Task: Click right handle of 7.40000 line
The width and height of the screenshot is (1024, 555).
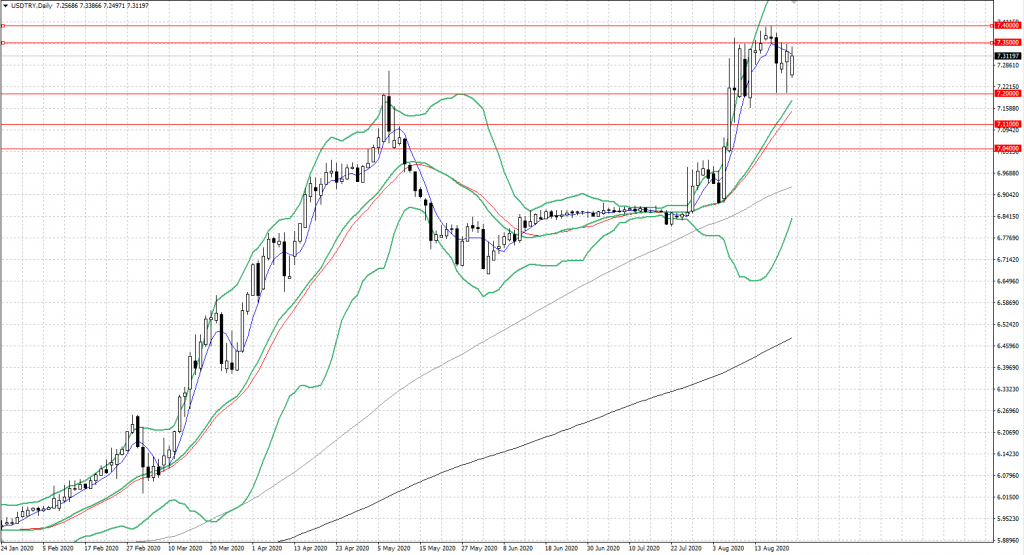Action: point(991,25)
